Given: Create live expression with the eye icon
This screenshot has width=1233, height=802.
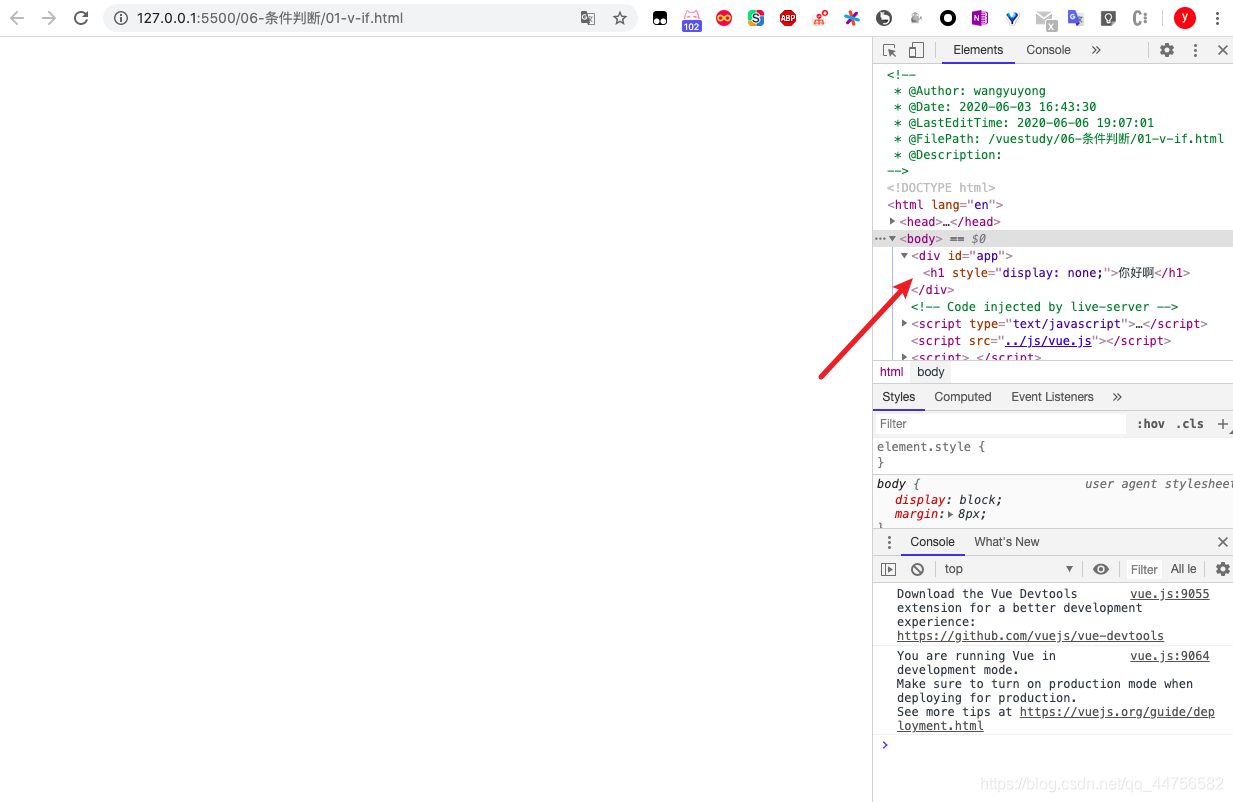Looking at the screenshot, I should [x=1101, y=569].
